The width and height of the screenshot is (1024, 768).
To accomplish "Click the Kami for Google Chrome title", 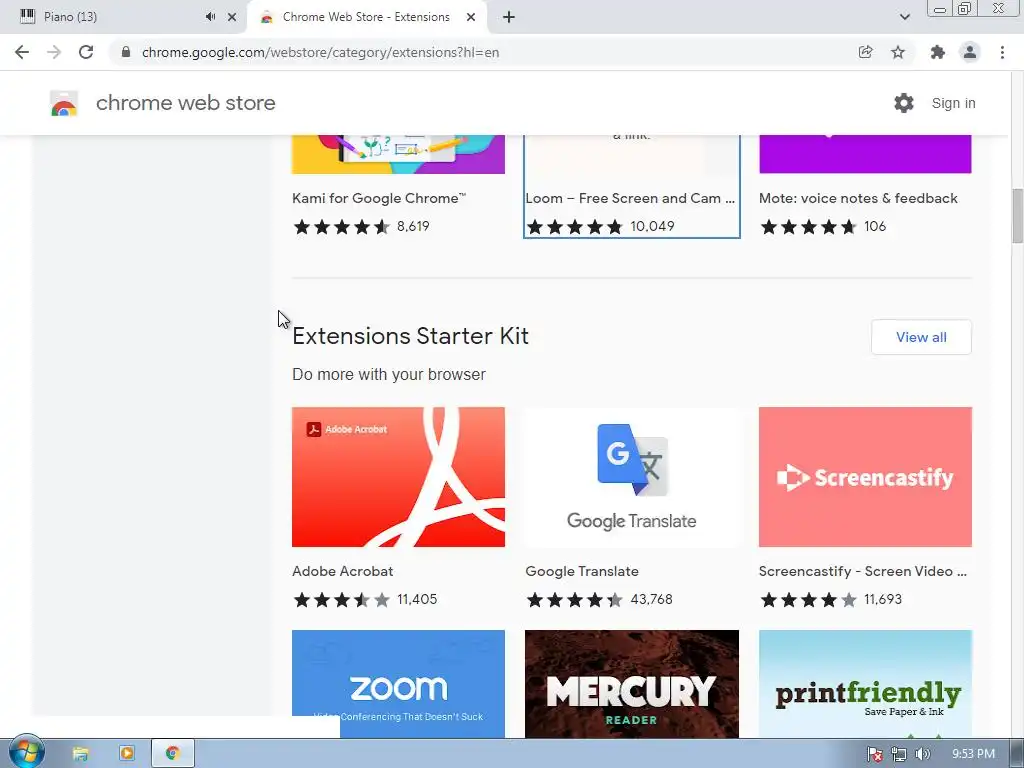I will [x=379, y=199].
